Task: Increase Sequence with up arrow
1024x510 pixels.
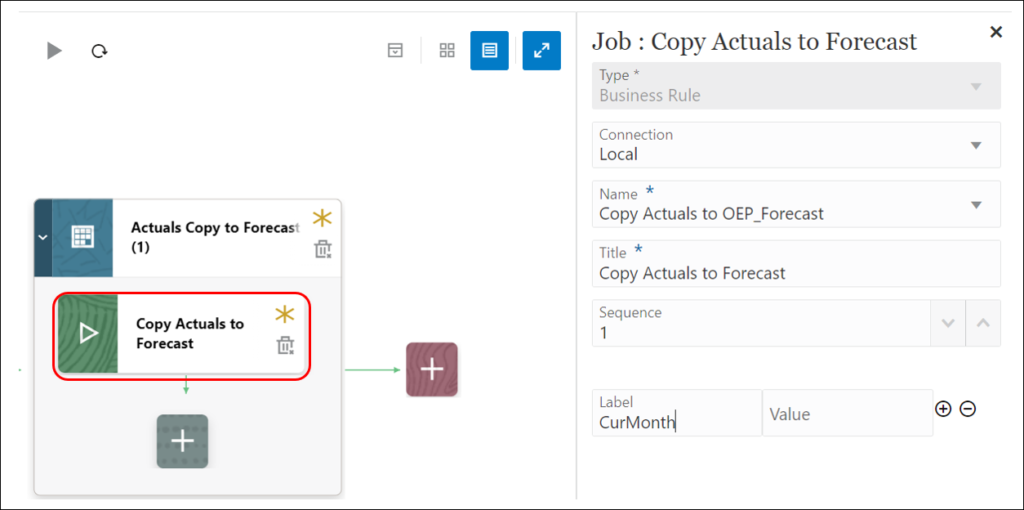Action: click(x=983, y=323)
